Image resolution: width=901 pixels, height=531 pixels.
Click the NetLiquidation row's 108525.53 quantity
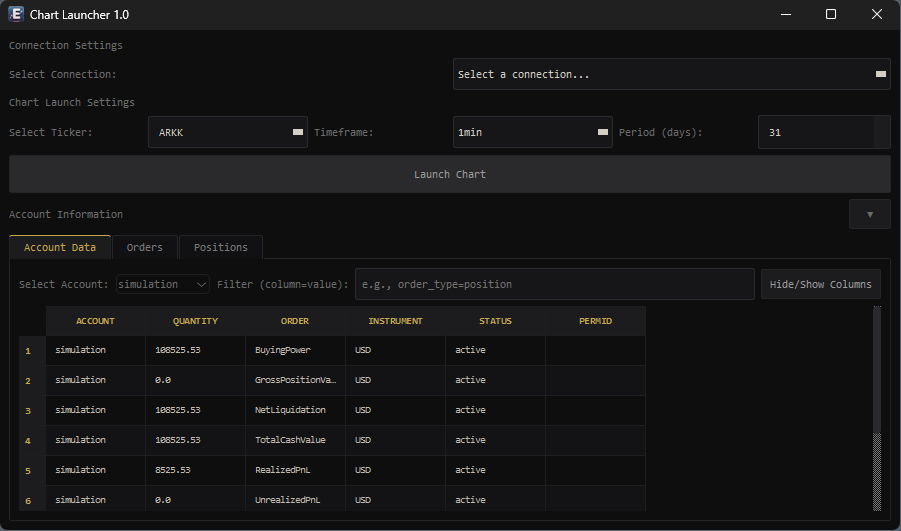coord(195,410)
